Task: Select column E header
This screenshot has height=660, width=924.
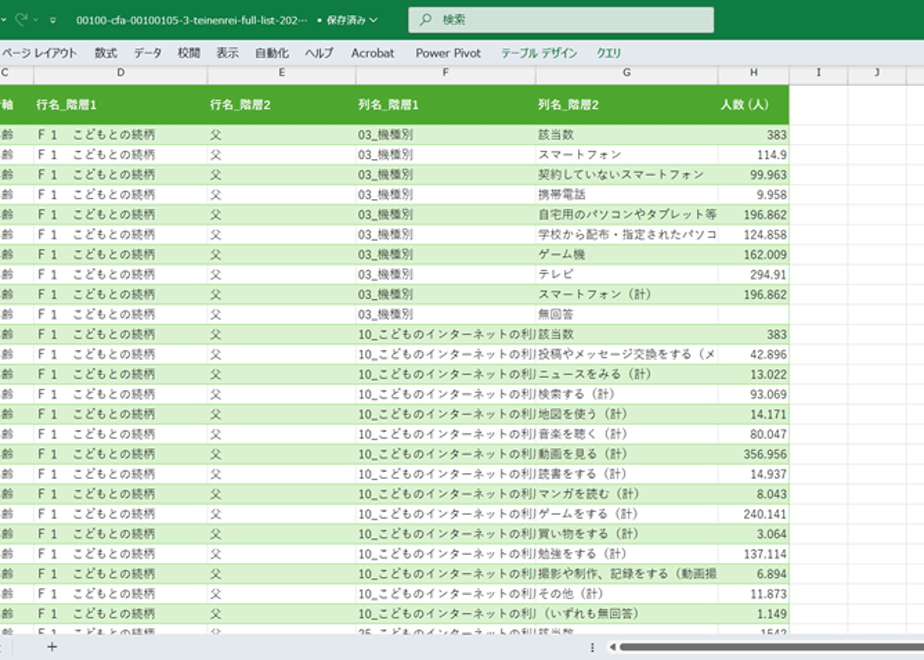Action: pos(282,72)
